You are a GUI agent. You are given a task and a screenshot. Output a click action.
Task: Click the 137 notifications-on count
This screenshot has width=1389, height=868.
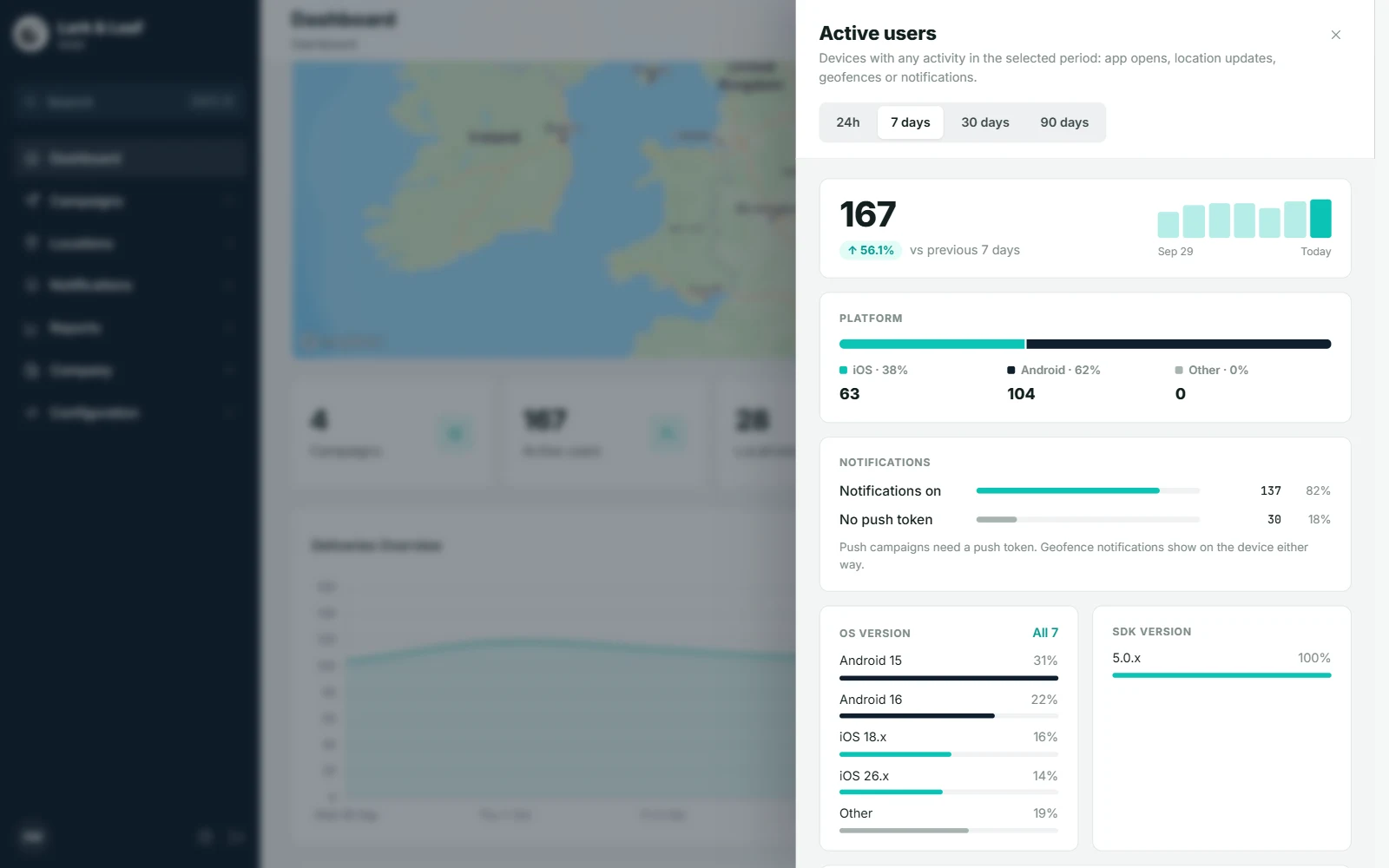[1270, 490]
